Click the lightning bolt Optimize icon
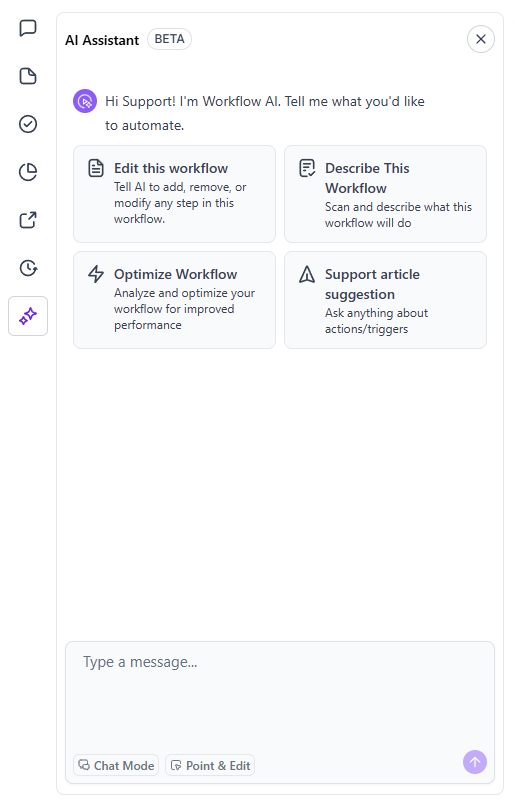 pos(96,274)
